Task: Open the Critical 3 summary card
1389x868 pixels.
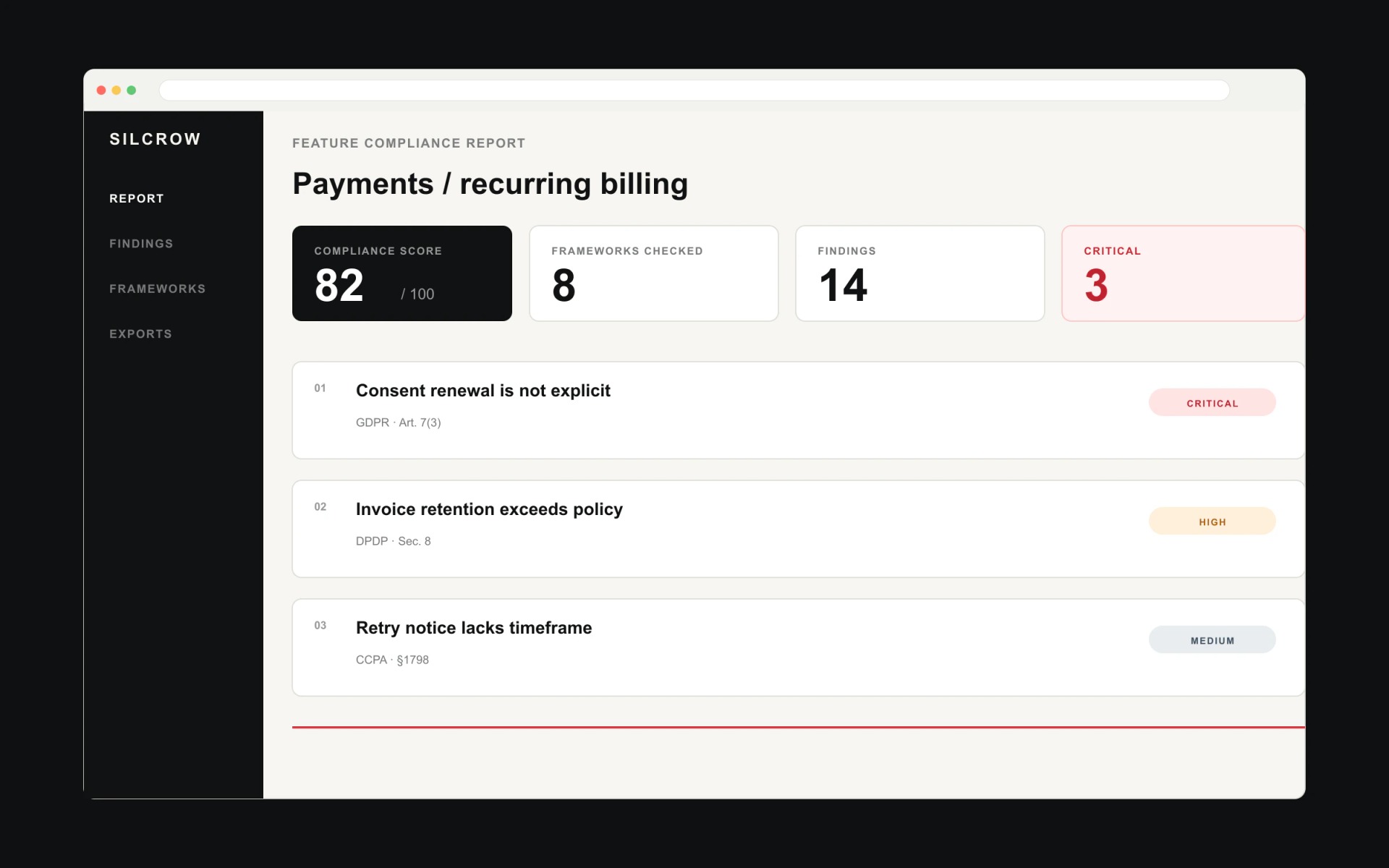Action: pos(1184,273)
